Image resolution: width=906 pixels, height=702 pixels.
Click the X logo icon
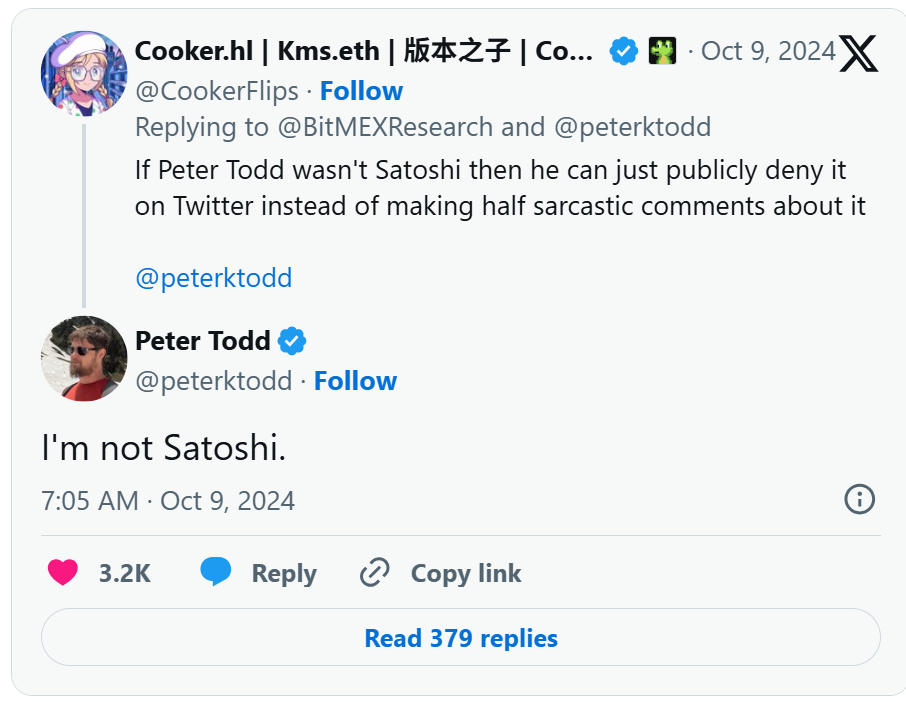point(858,53)
